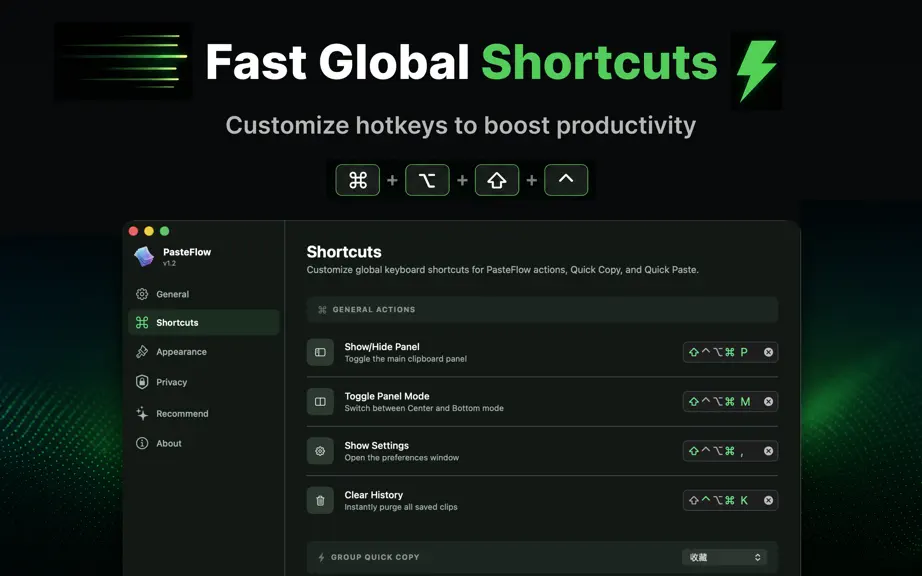The image size is (922, 576).
Task: Clear the Show/Hide Panel shortcut
Action: [768, 352]
